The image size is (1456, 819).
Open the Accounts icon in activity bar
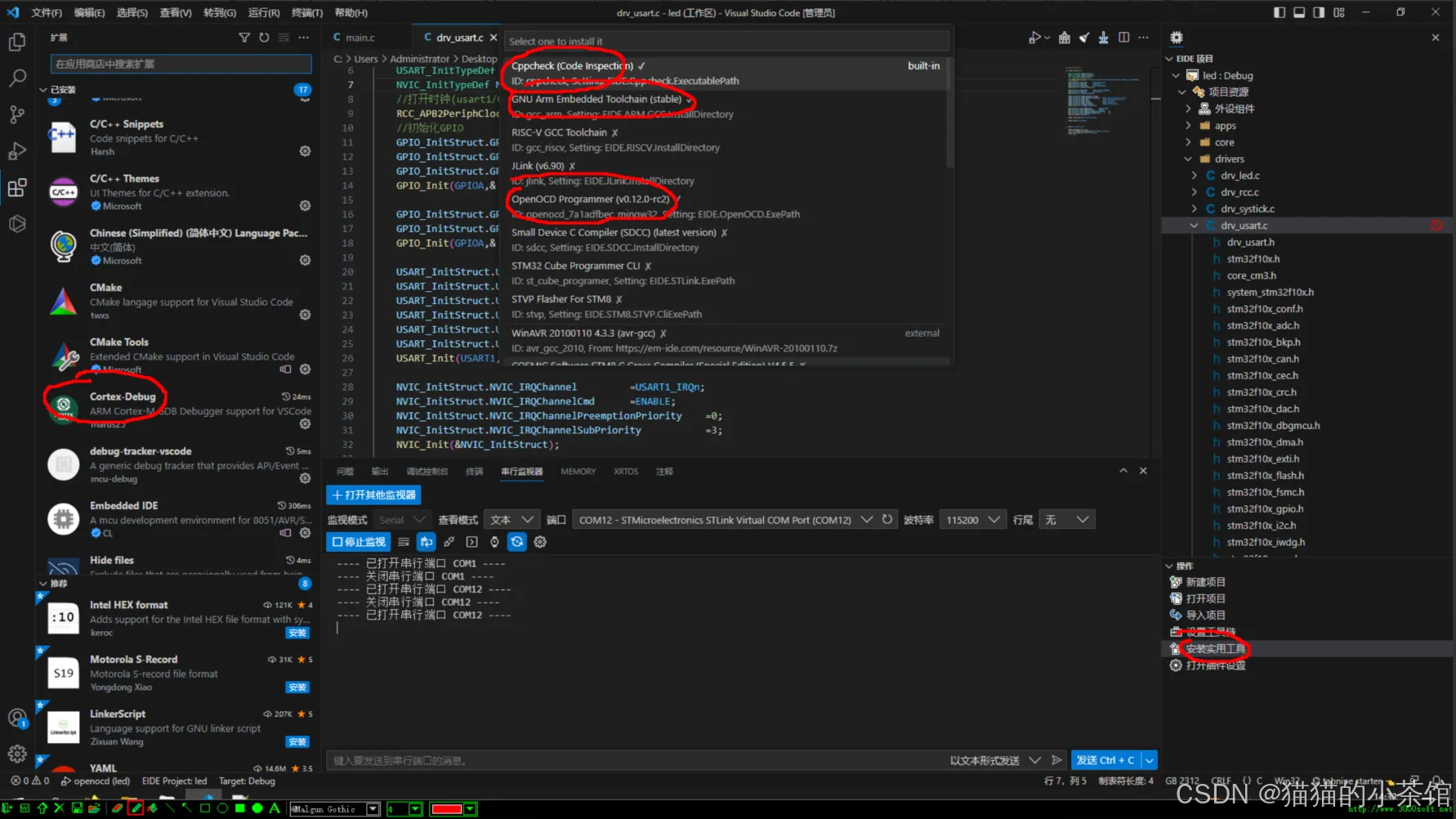coord(17,718)
